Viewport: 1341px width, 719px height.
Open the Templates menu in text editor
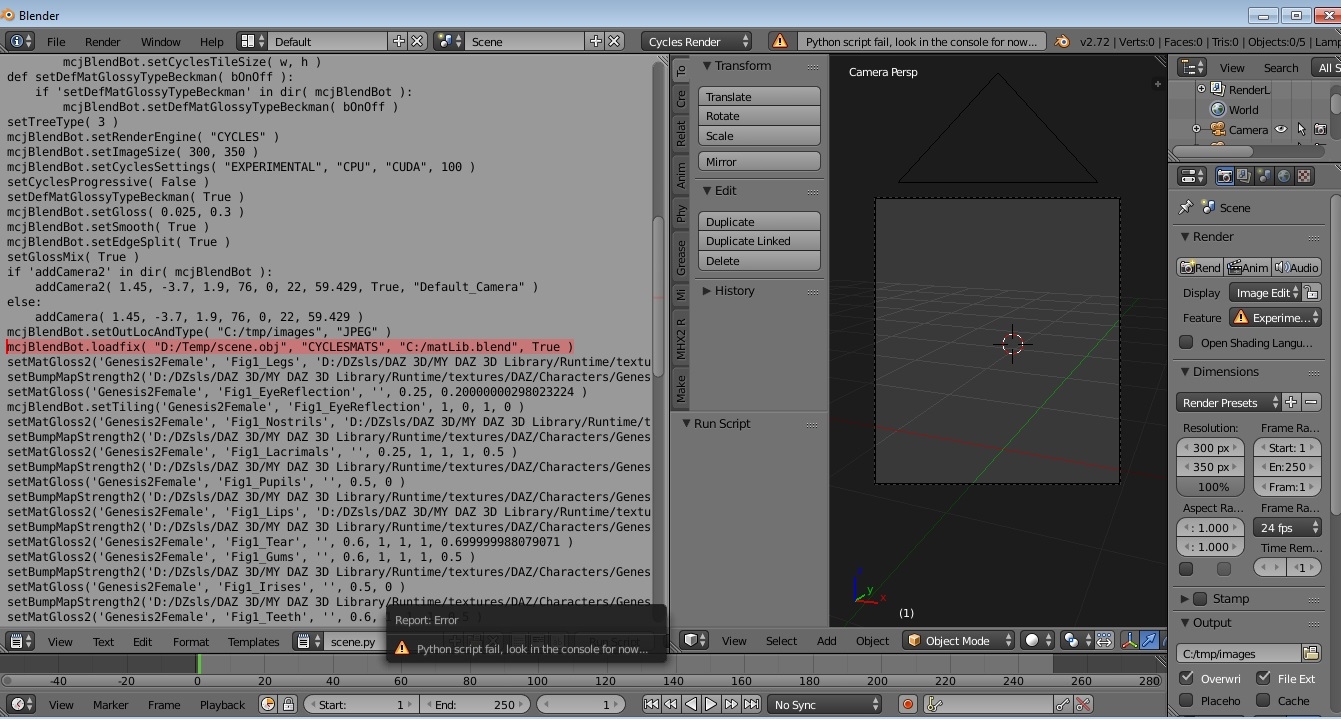[253, 642]
